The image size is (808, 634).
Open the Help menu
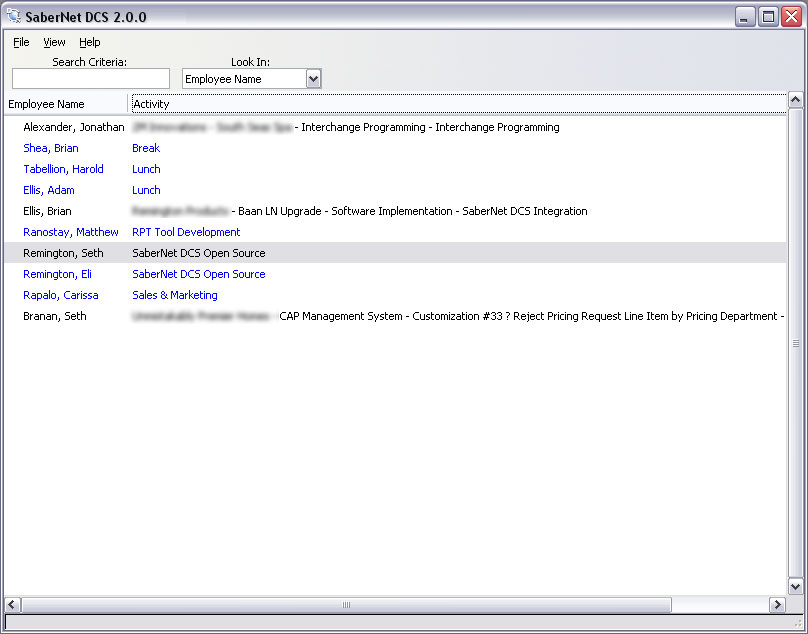[90, 42]
